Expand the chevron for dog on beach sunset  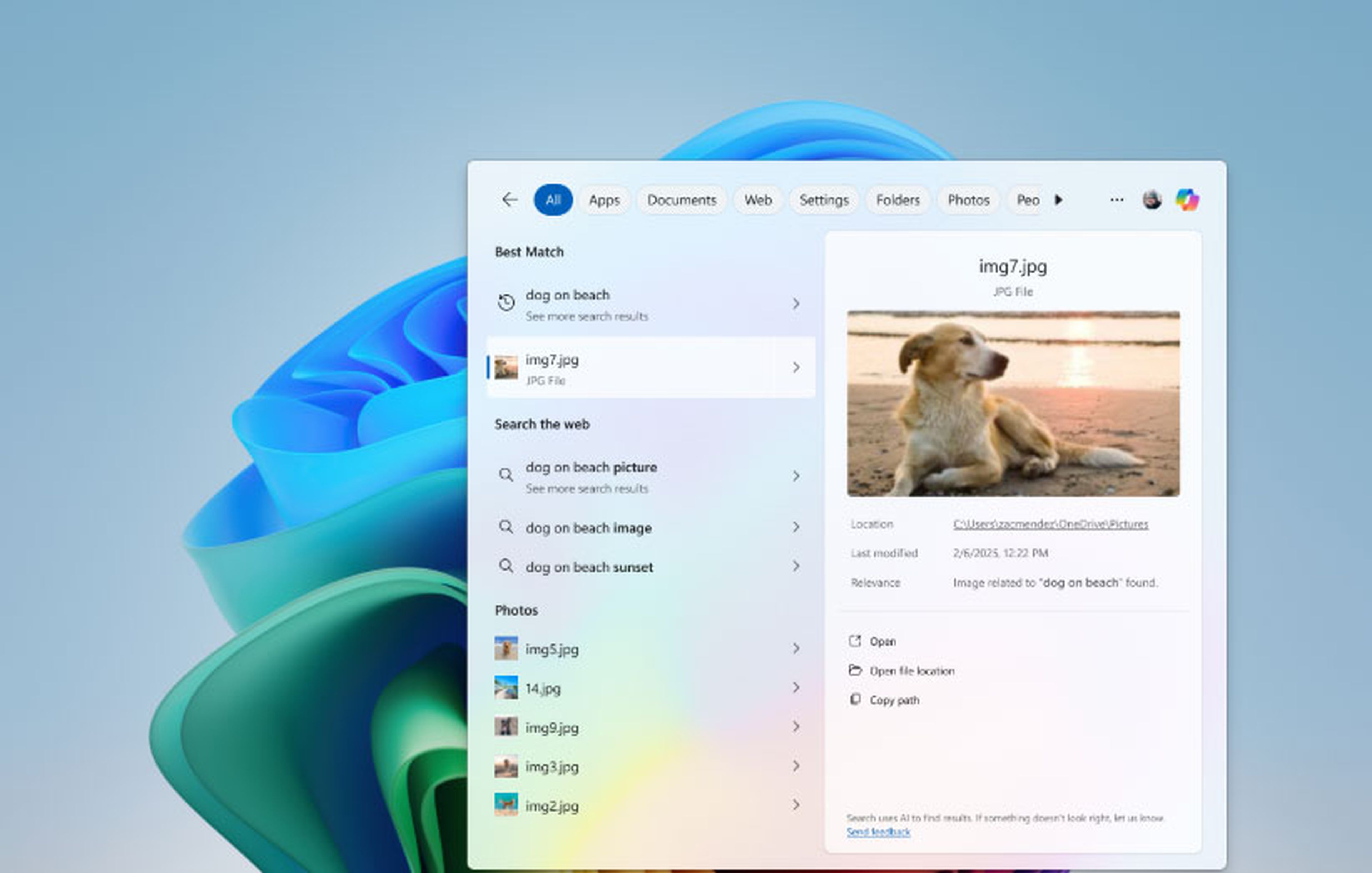(x=796, y=566)
